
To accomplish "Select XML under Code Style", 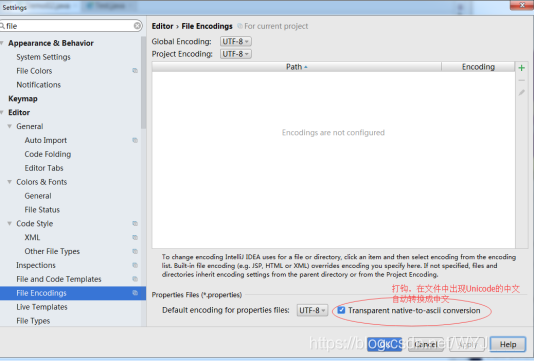I will [x=32, y=237].
